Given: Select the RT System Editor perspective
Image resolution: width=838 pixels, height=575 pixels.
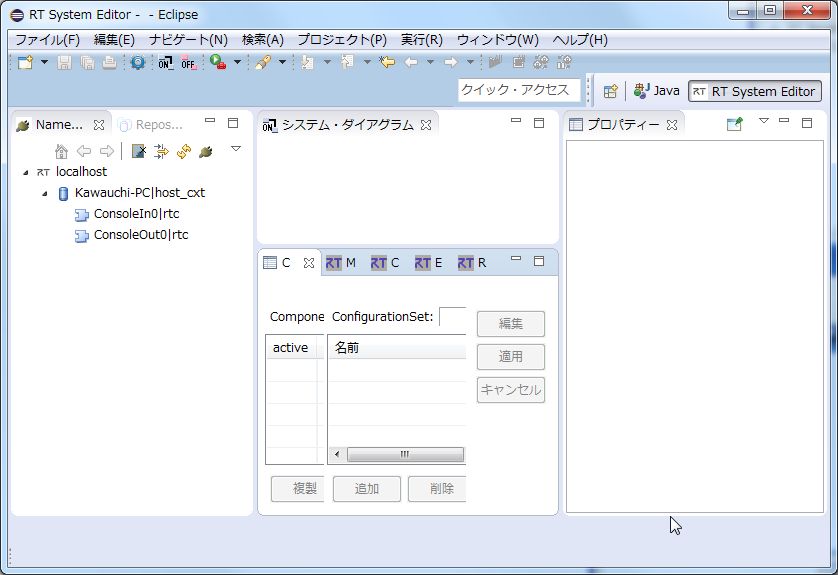Looking at the screenshot, I should (x=755, y=91).
